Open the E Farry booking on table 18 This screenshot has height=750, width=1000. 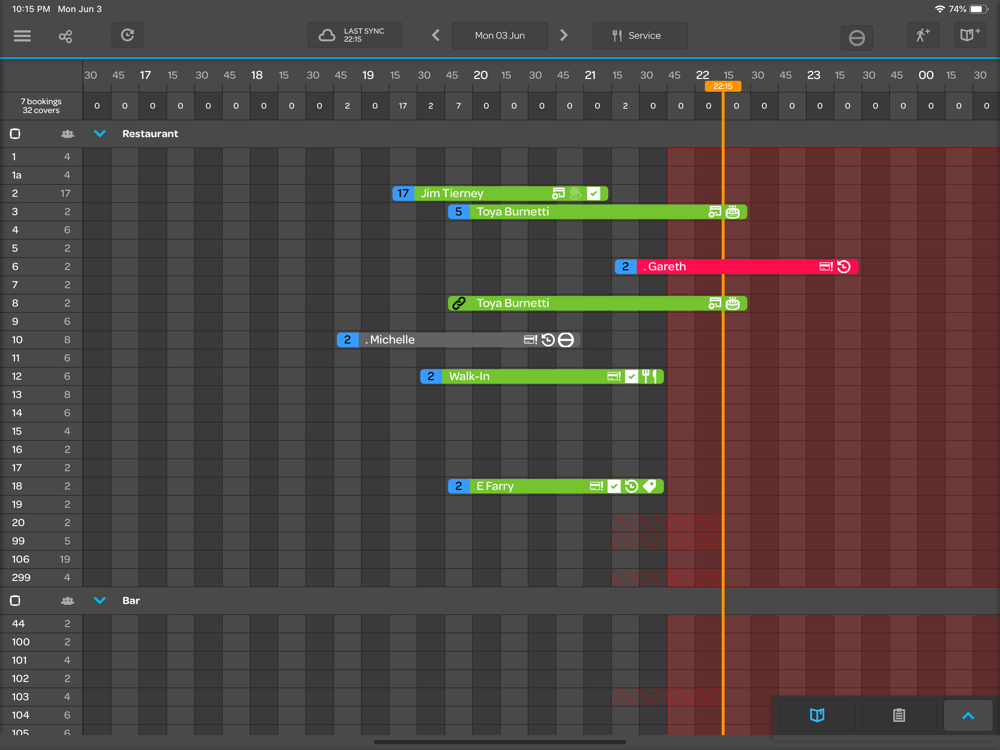coord(556,486)
